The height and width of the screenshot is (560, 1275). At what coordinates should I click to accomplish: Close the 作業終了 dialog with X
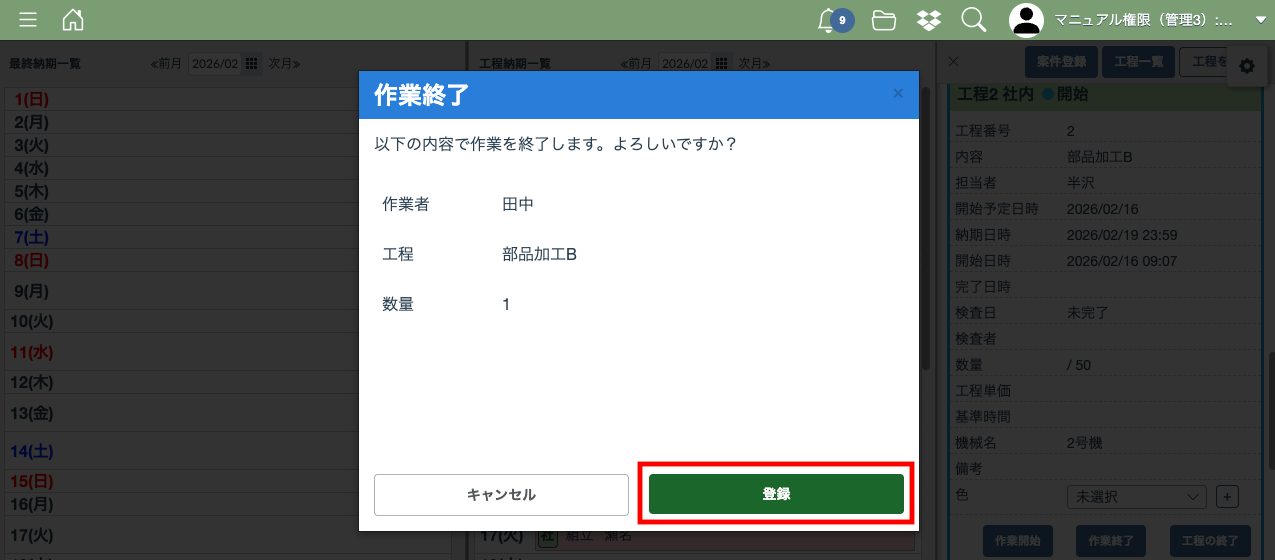point(897,94)
